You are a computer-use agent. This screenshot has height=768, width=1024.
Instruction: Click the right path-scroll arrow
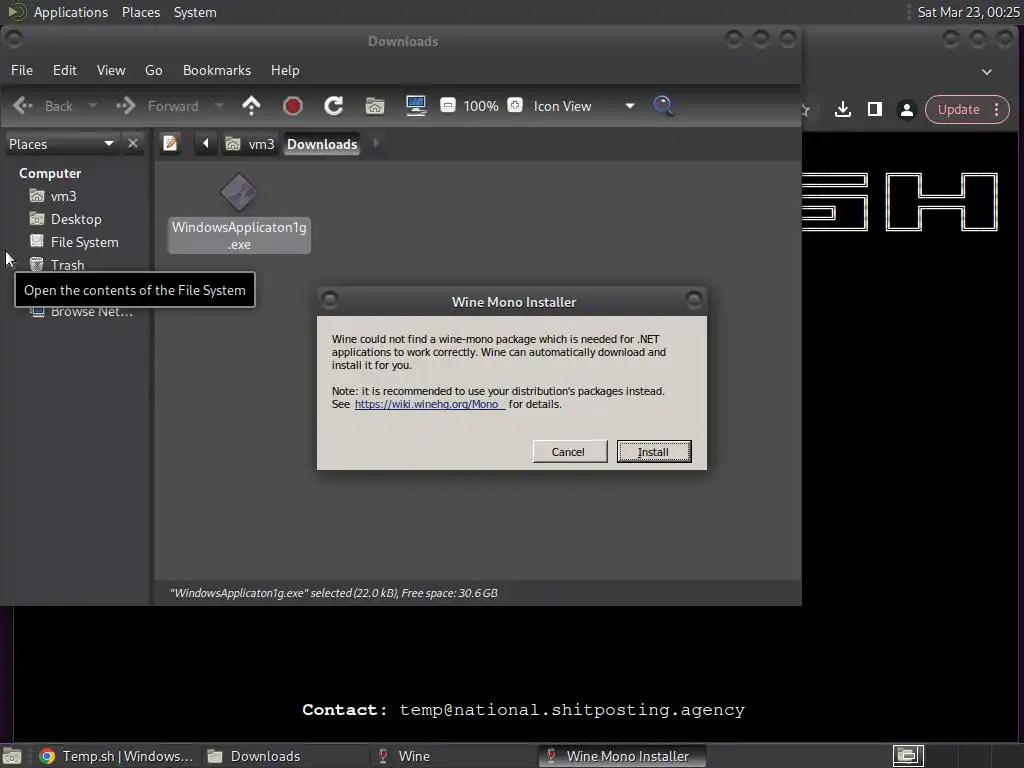click(x=376, y=143)
